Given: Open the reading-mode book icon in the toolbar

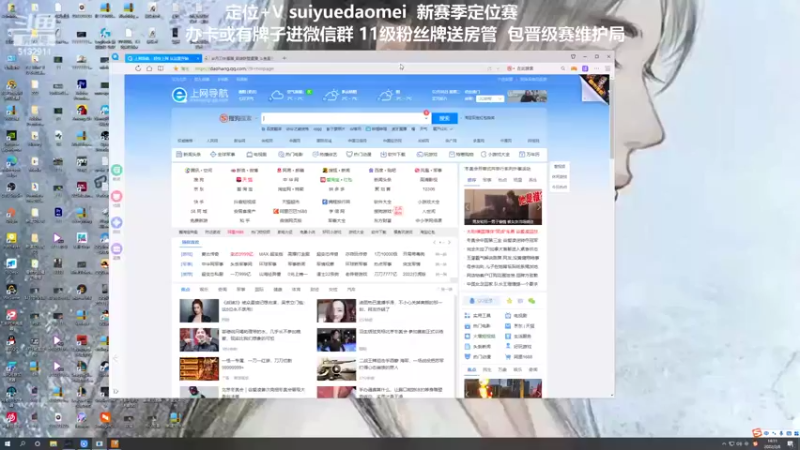Looking at the screenshot, I should [161, 68].
